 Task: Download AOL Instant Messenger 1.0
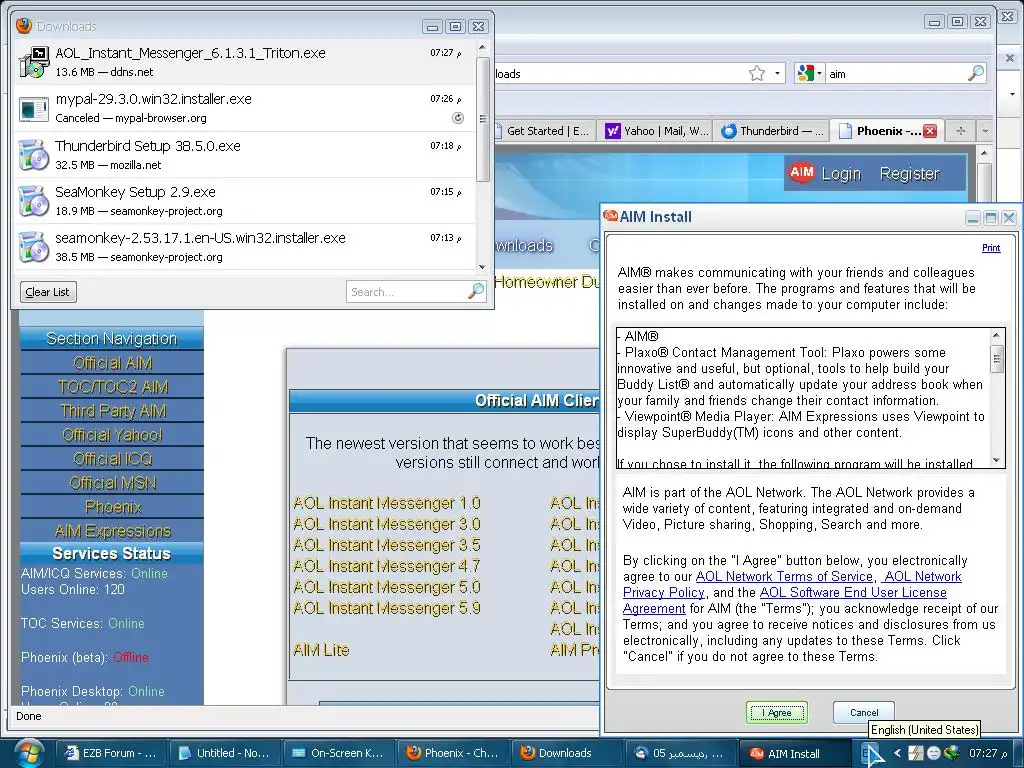(387, 503)
